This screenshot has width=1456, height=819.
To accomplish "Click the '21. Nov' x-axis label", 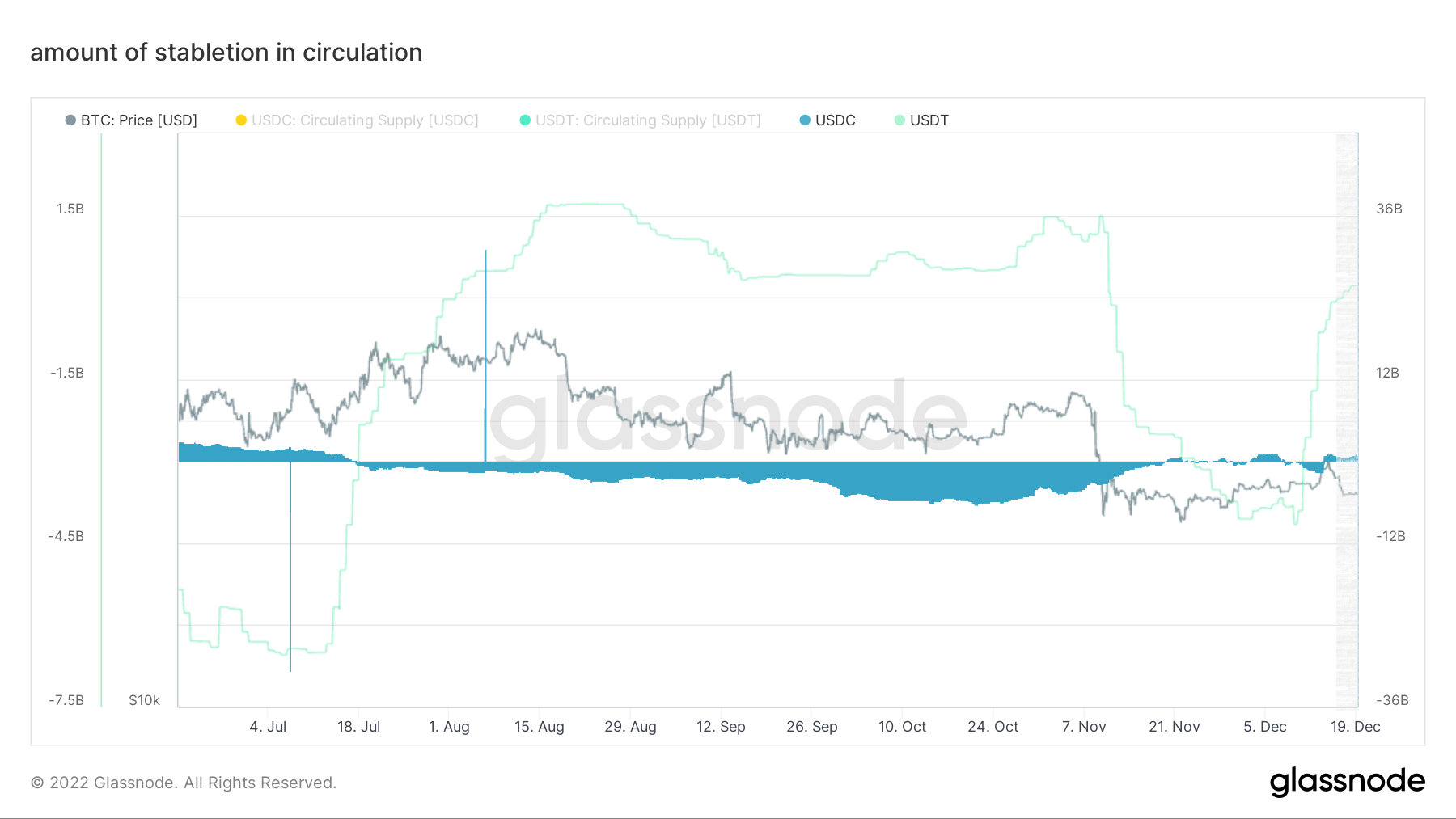I will point(1175,726).
